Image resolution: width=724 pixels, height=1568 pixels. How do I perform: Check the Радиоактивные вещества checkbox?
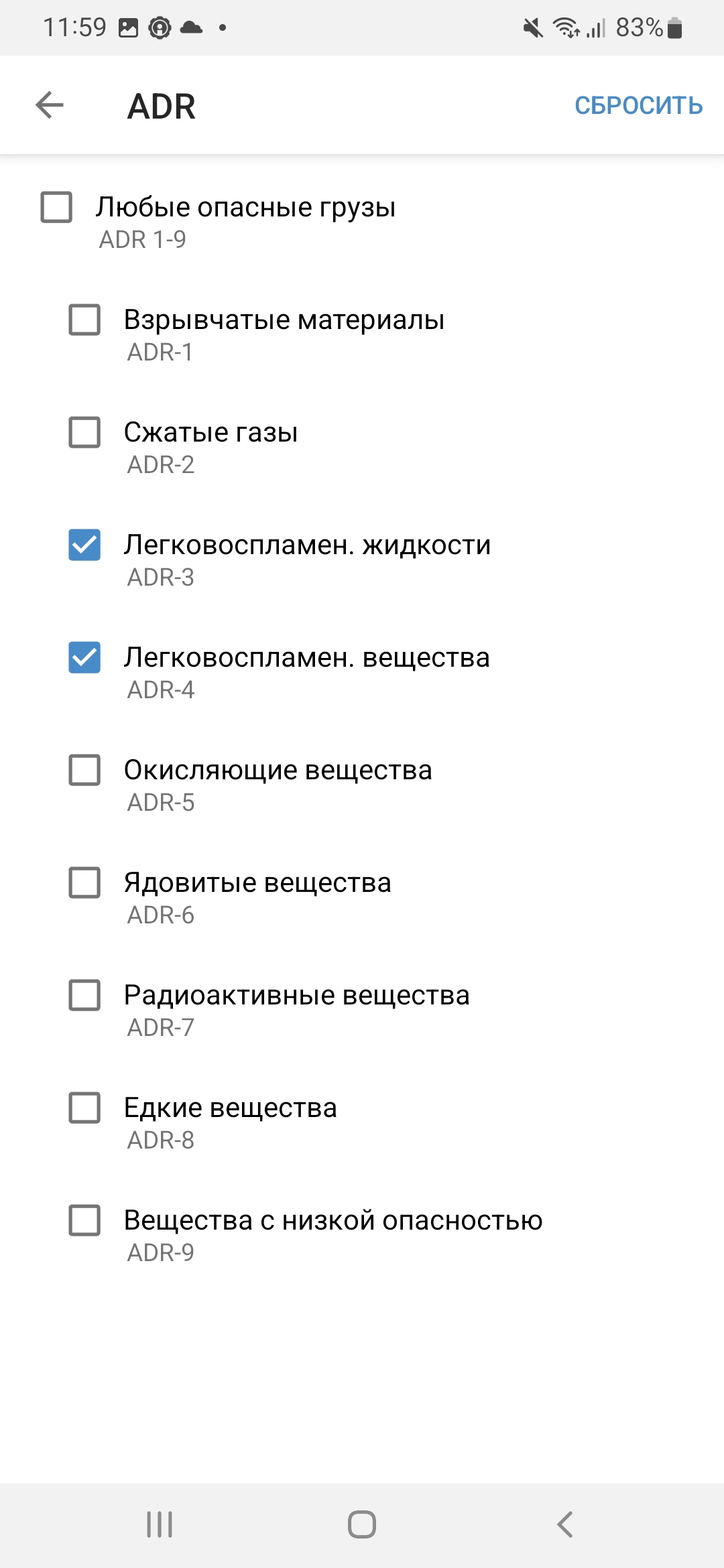pos(85,995)
